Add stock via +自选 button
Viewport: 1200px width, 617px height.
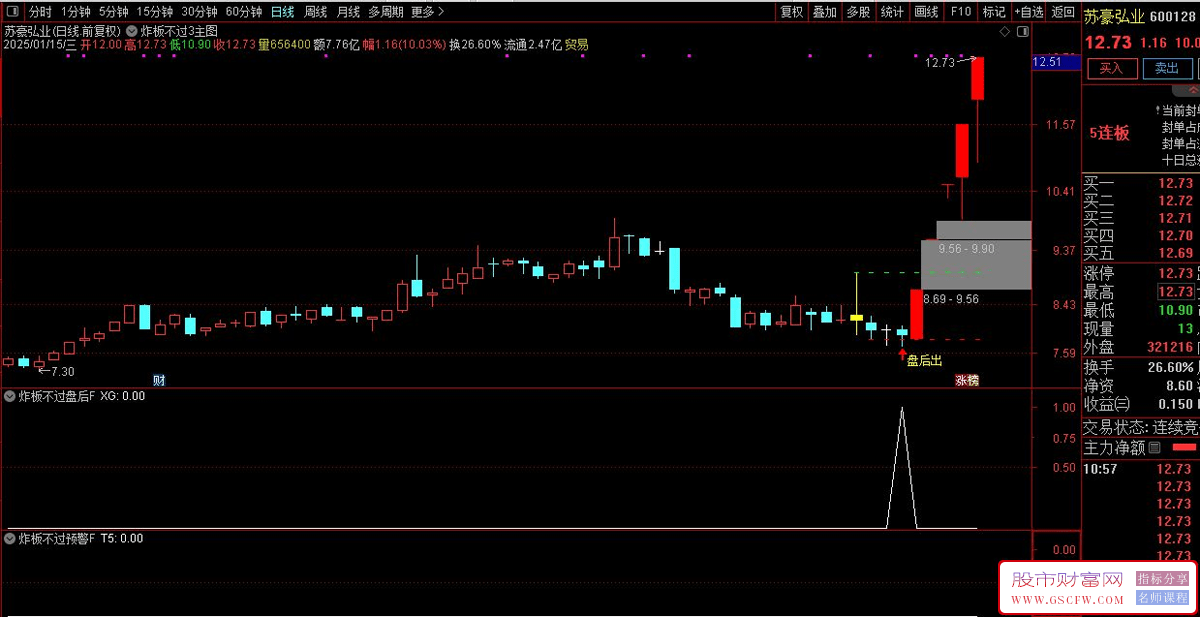pyautogui.click(x=1029, y=12)
